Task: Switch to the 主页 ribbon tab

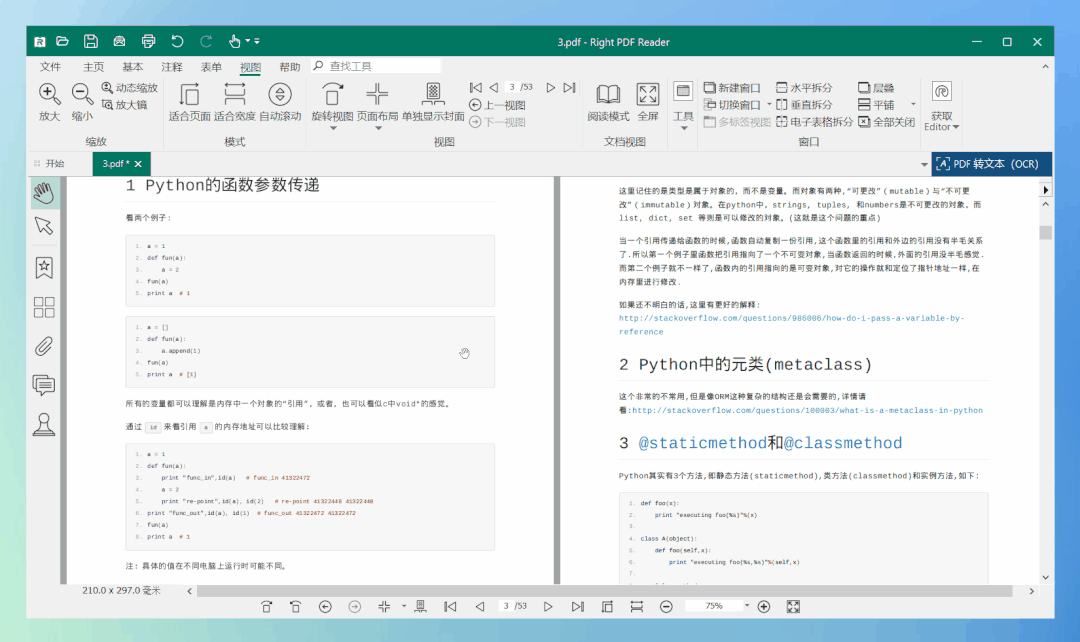Action: 93,67
